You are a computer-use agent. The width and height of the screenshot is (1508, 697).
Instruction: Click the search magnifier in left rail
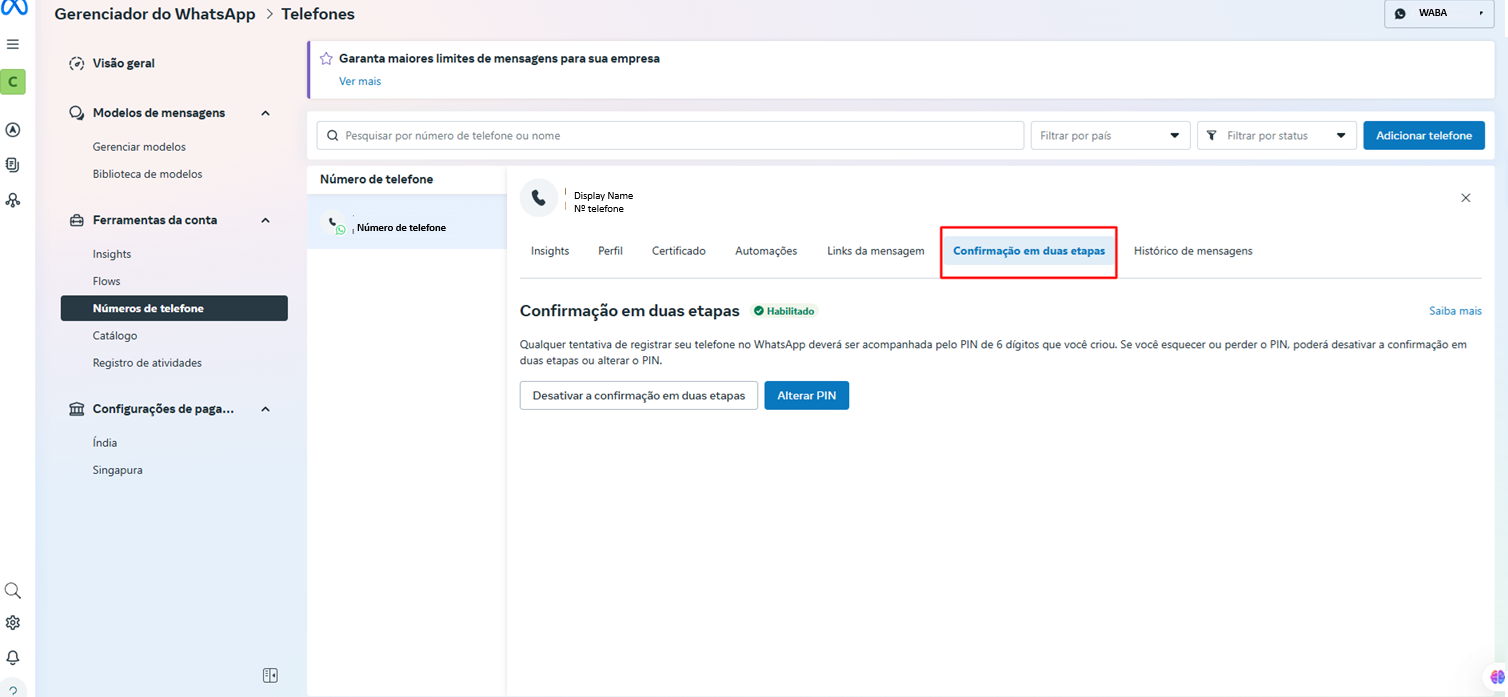(x=13, y=591)
